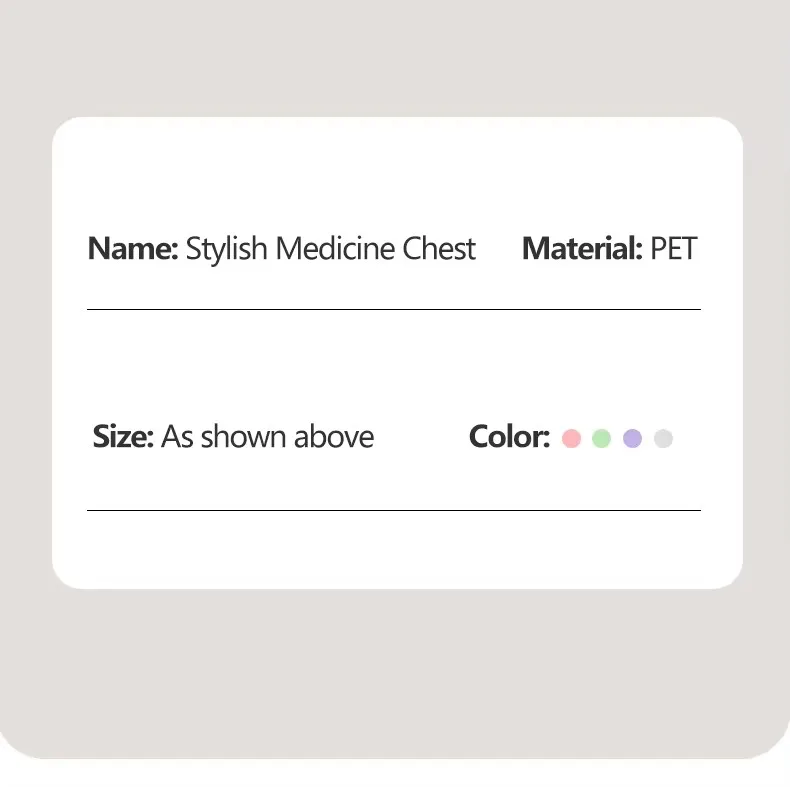Choose the purple color dot

[632, 438]
